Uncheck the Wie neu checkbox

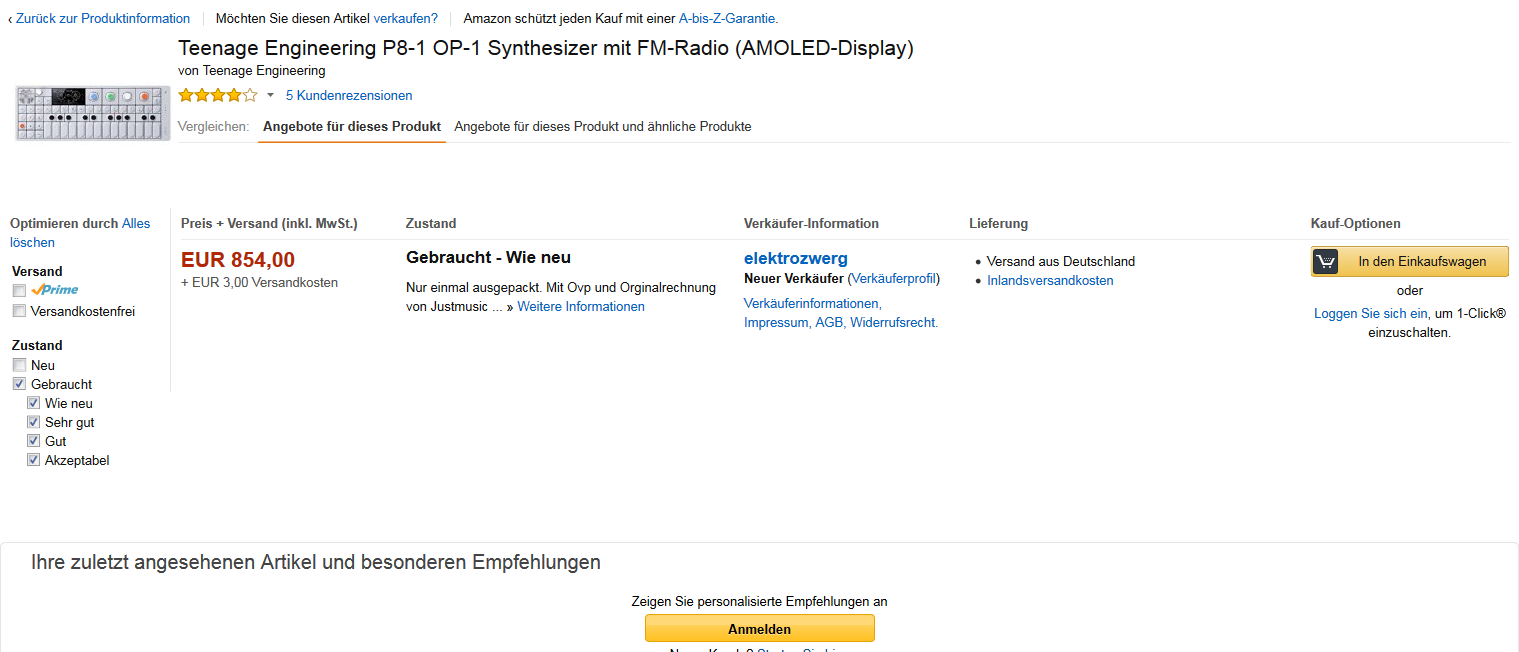point(33,403)
